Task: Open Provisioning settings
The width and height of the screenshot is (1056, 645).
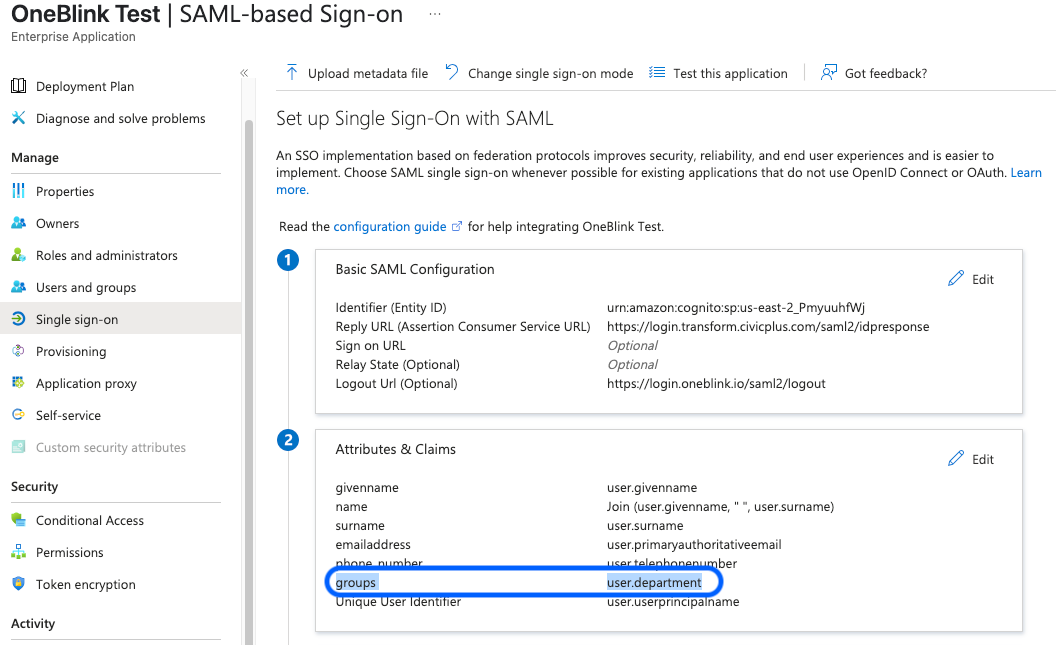Action: [71, 351]
